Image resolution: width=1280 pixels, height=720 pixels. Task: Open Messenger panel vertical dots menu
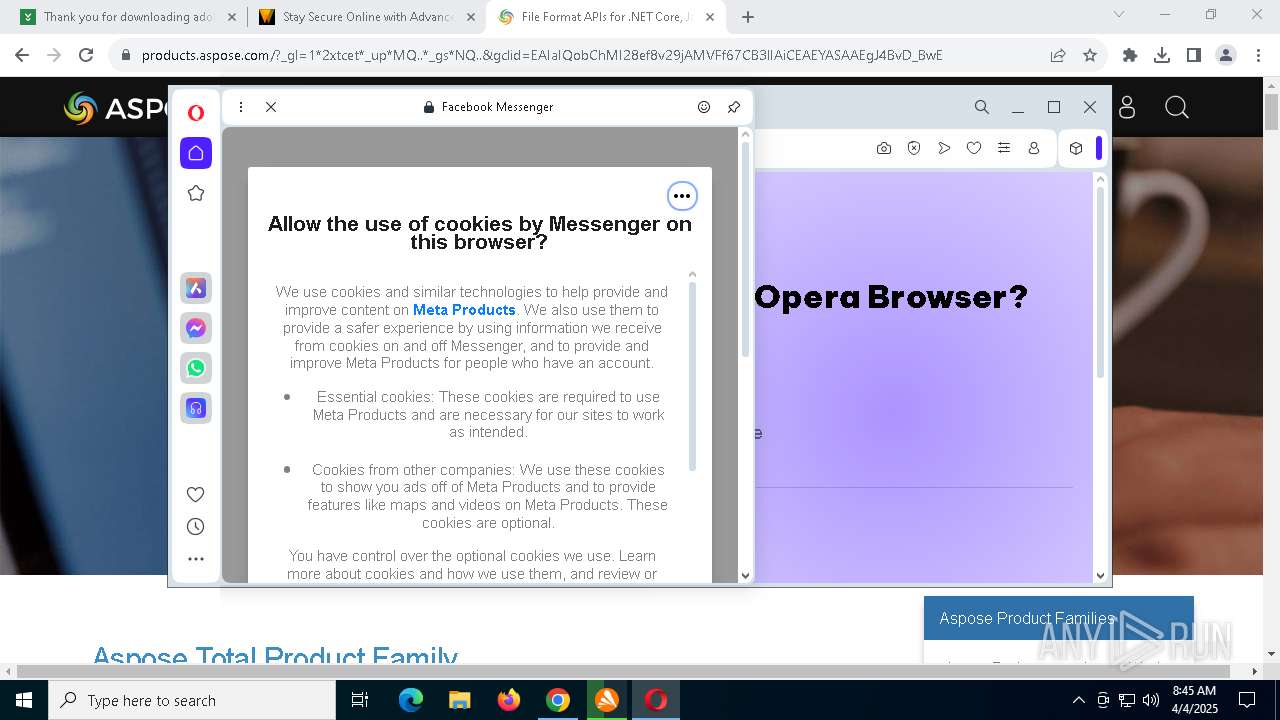pyautogui.click(x=241, y=107)
